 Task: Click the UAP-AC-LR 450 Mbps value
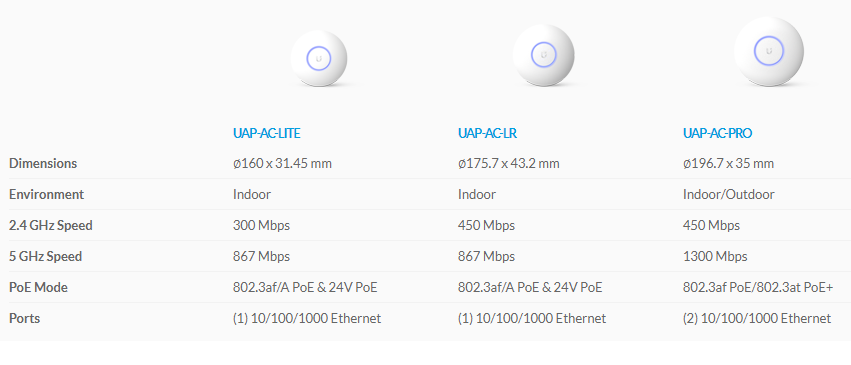coord(486,225)
